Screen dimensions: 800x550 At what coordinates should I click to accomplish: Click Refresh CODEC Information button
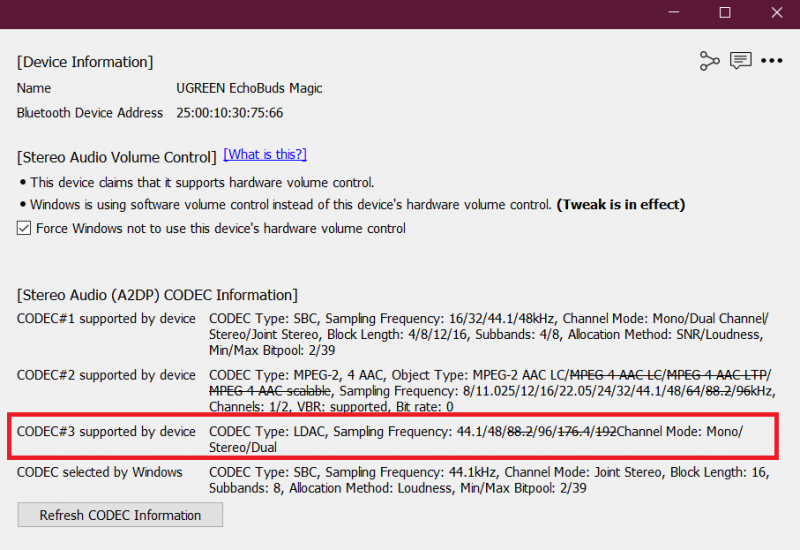coord(120,515)
